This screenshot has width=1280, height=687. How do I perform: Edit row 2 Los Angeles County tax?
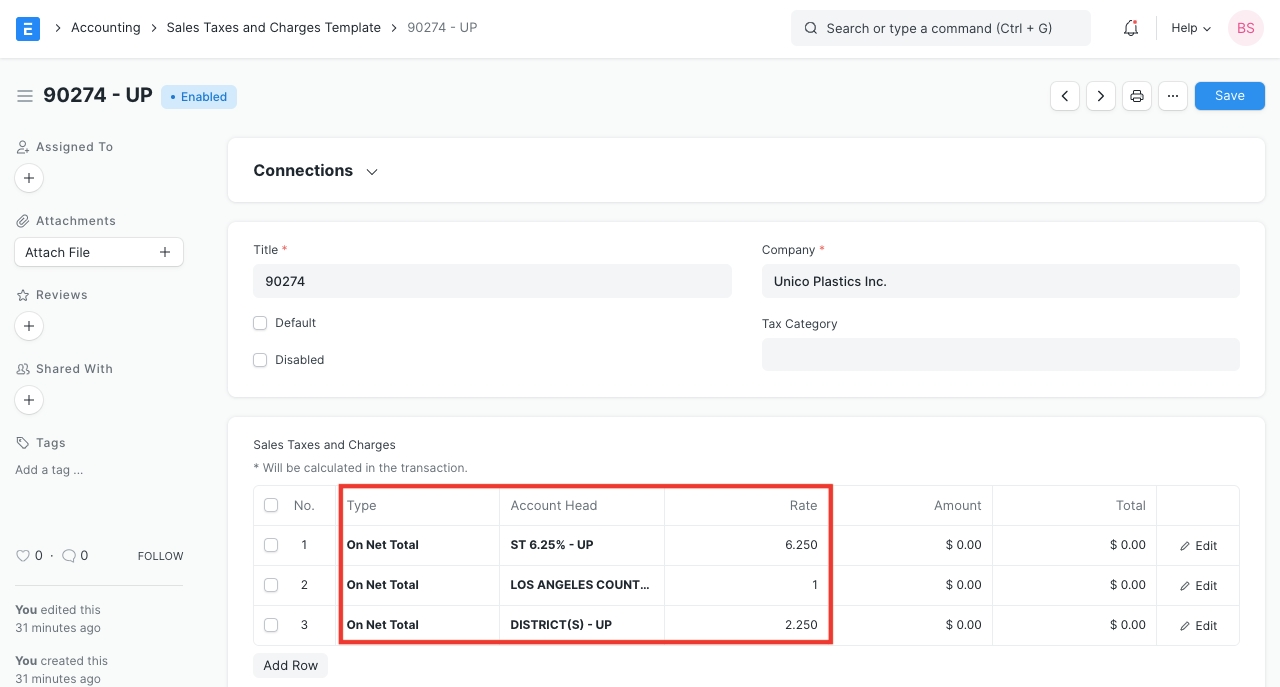coord(1197,585)
